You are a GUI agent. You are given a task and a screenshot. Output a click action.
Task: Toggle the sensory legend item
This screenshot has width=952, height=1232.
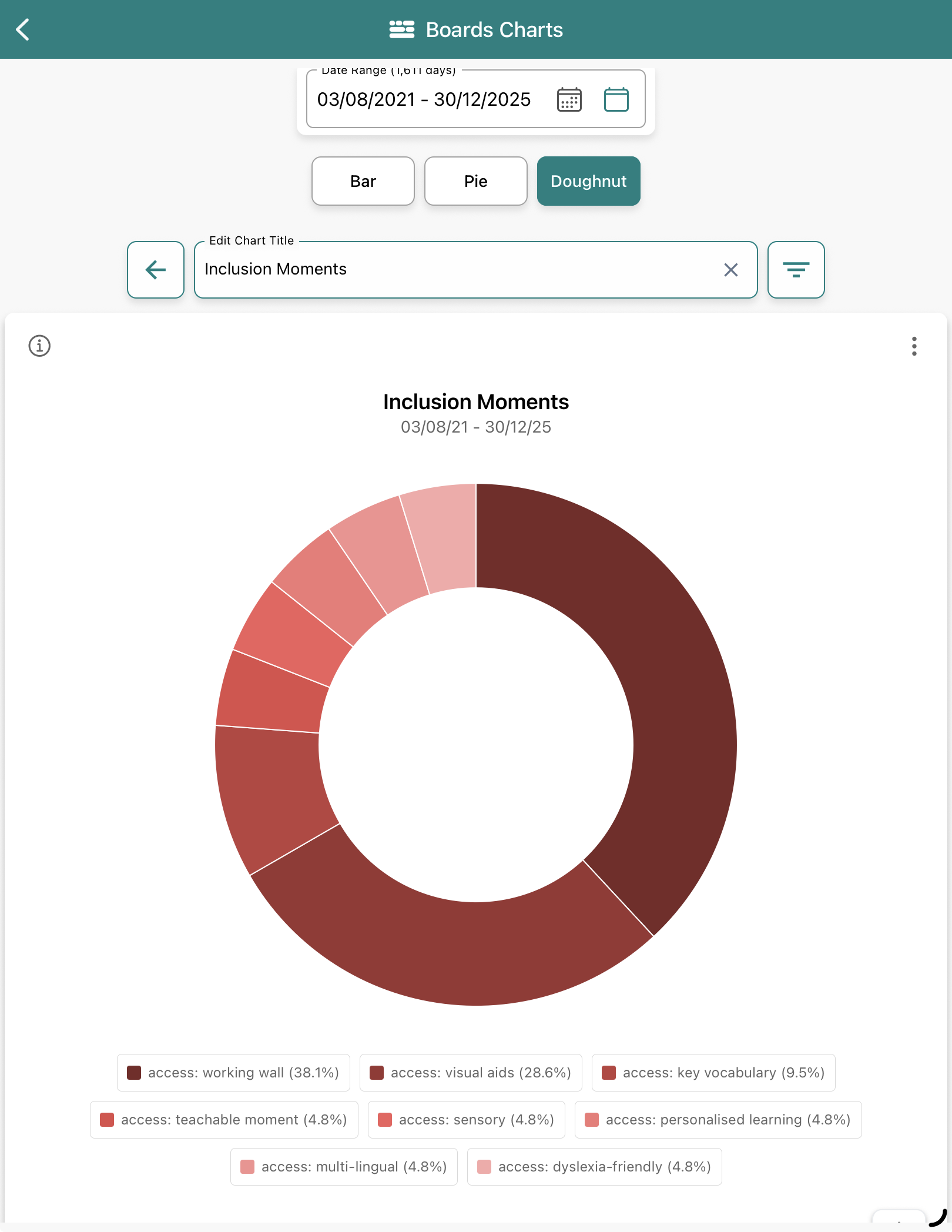(466, 1119)
